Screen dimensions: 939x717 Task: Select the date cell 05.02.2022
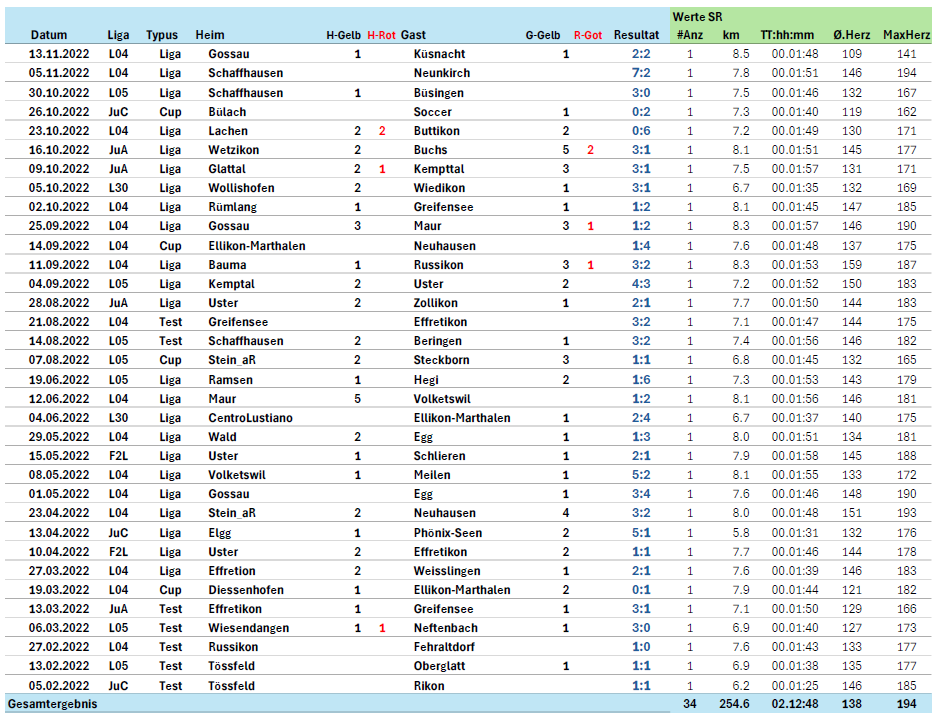click(58, 686)
